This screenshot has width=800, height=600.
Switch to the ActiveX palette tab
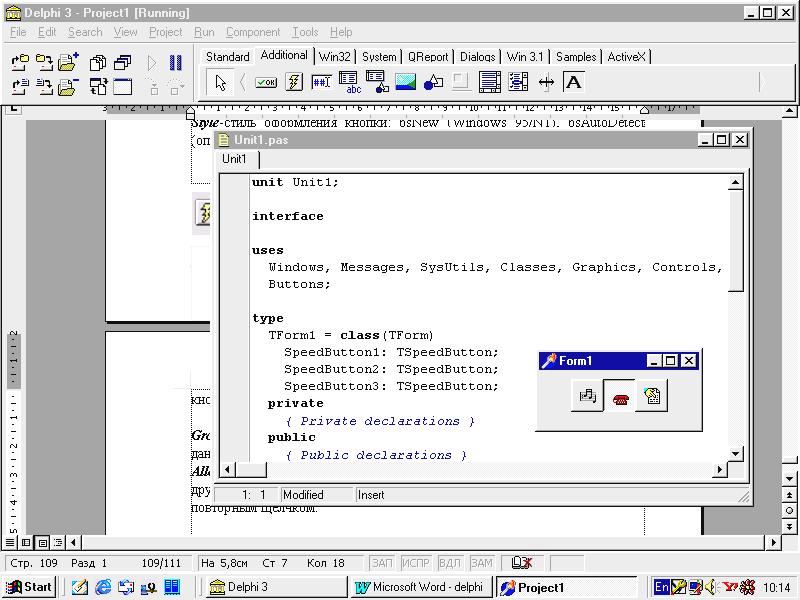click(x=627, y=57)
